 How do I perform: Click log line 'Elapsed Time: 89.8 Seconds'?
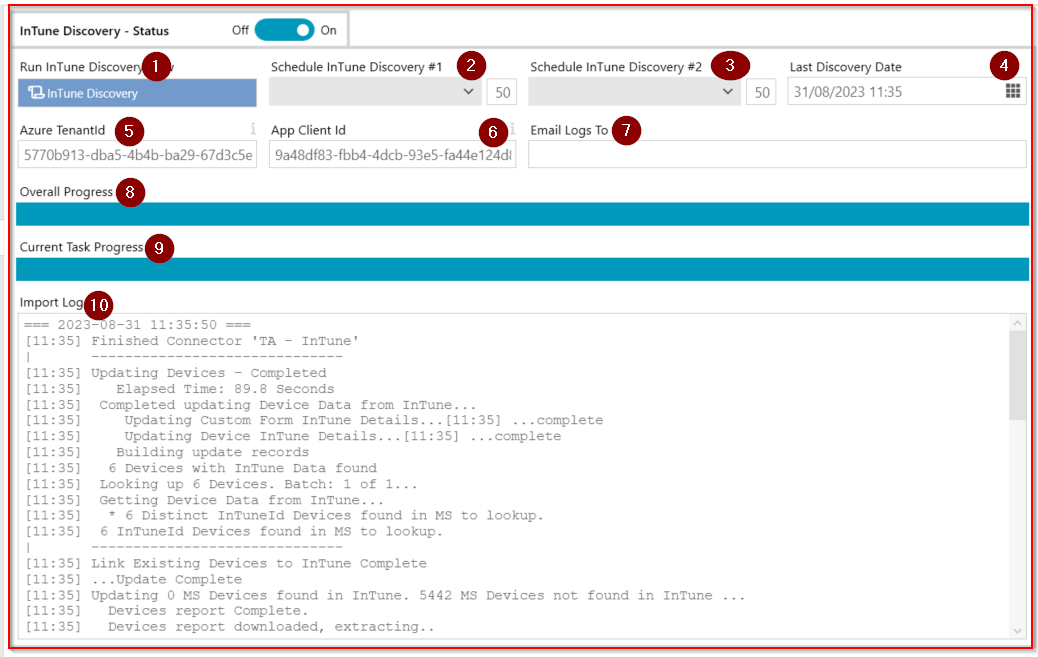pos(225,389)
